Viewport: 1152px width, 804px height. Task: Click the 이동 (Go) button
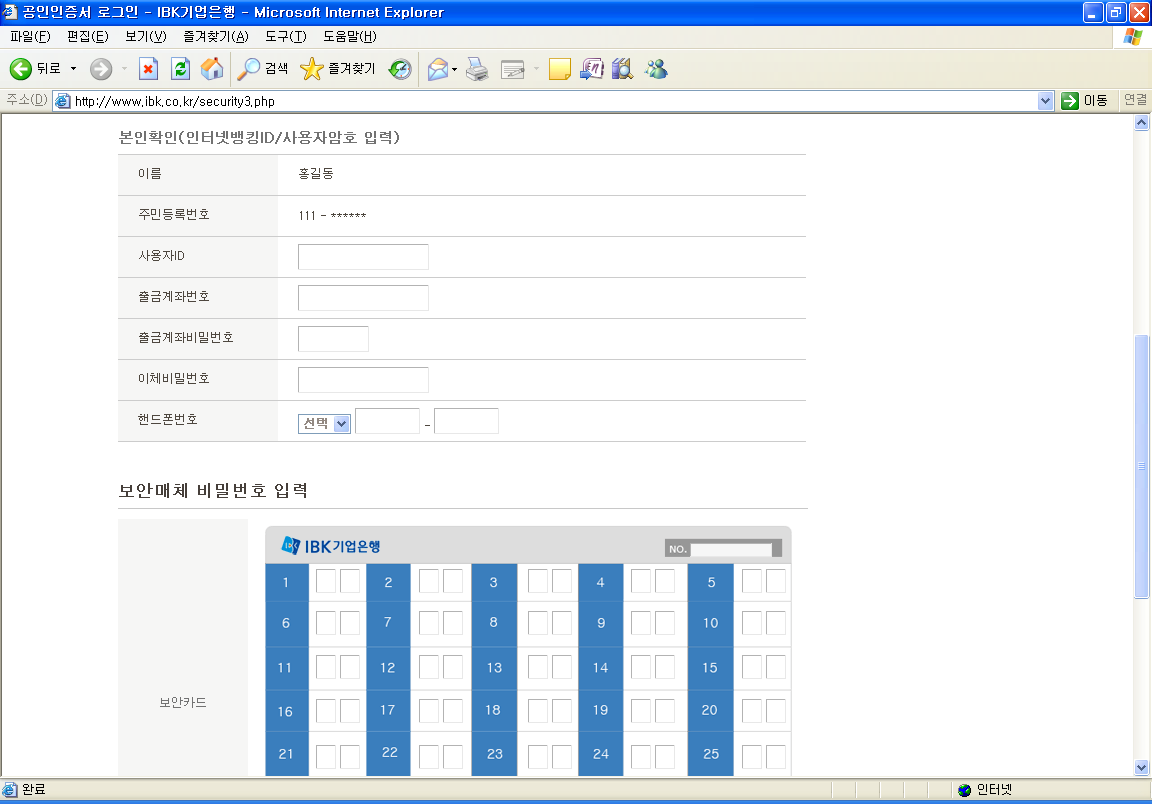pyautogui.click(x=1084, y=101)
